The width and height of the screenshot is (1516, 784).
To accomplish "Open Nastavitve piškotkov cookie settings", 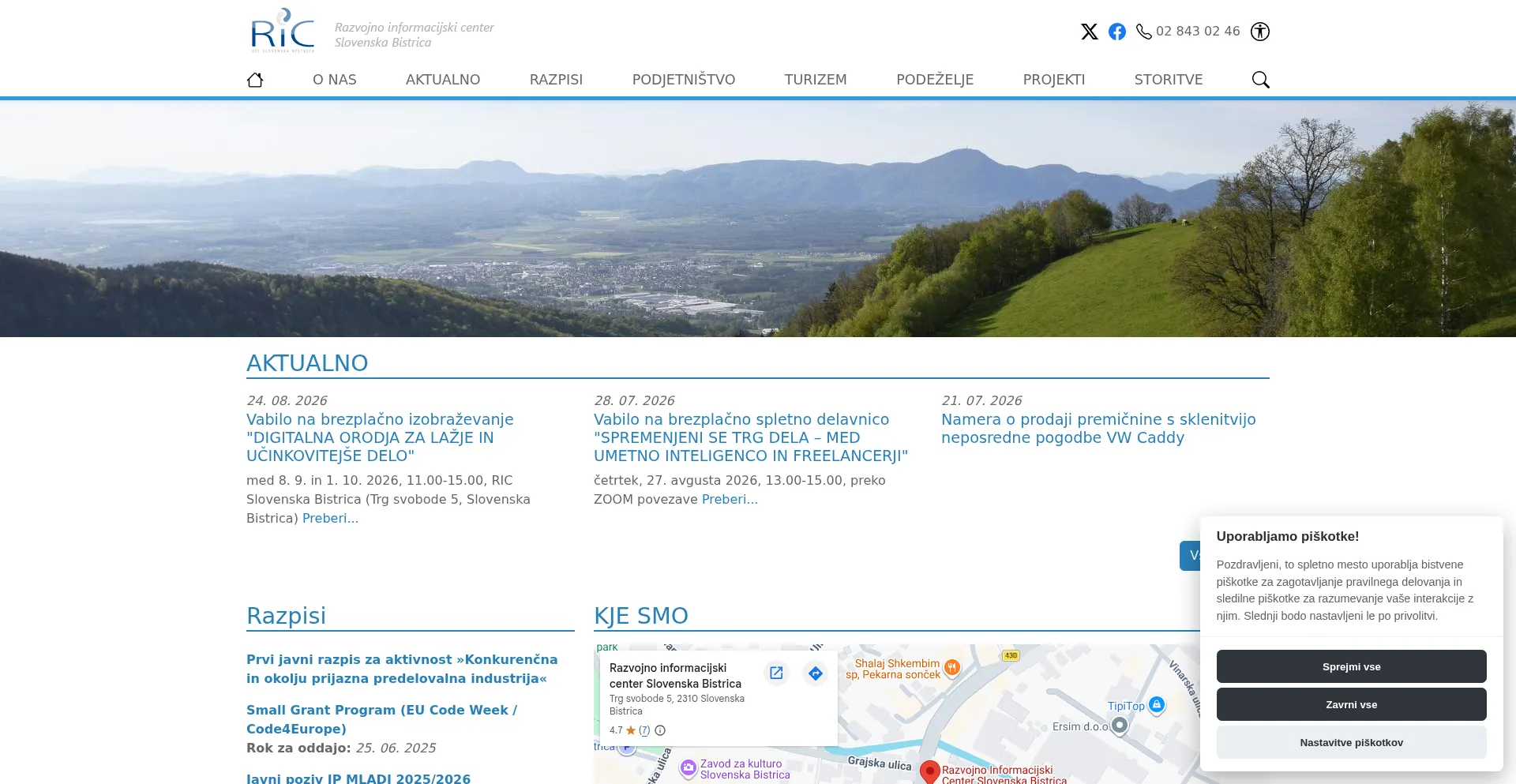I will pyautogui.click(x=1352, y=742).
